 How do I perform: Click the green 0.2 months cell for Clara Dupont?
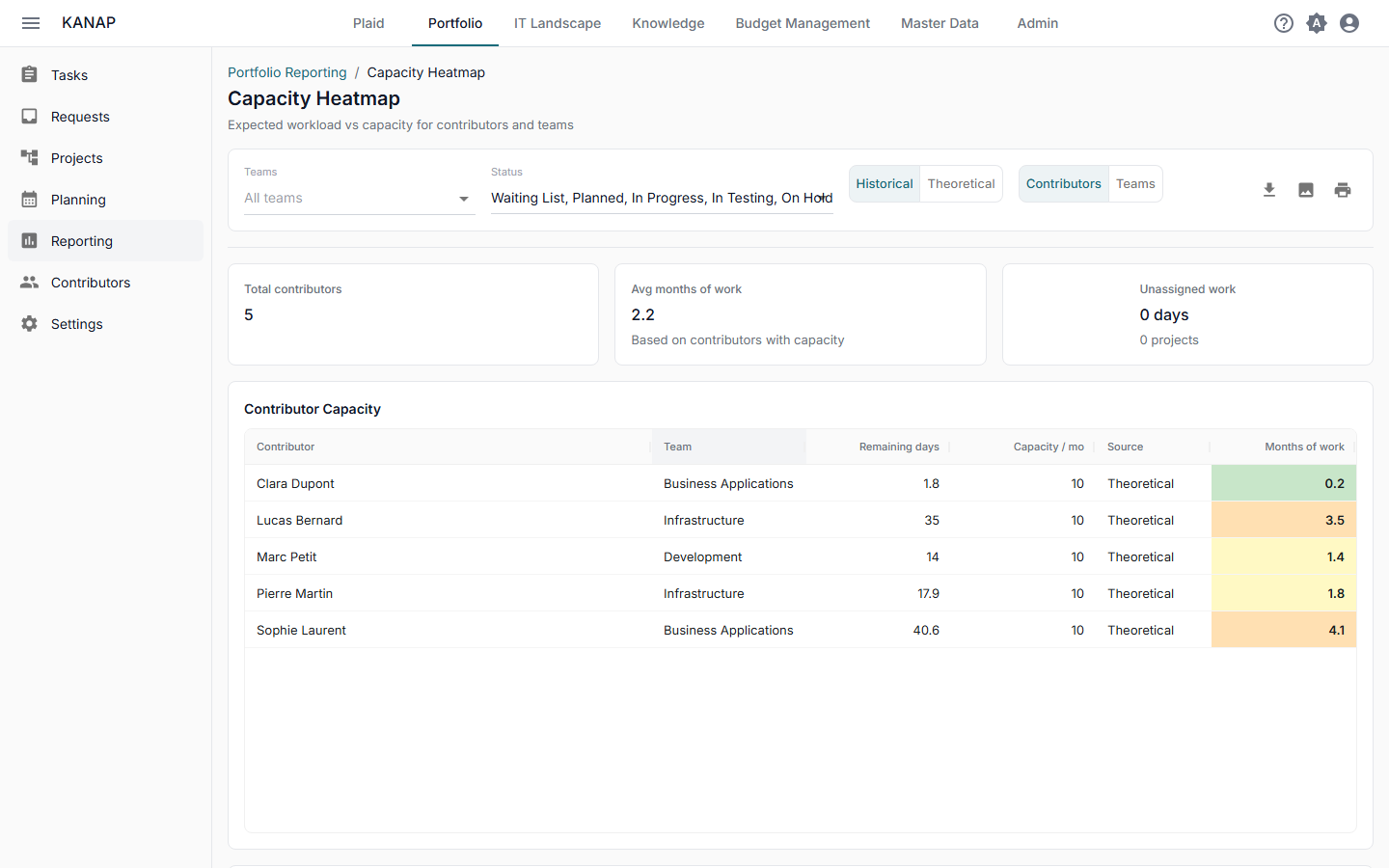(x=1284, y=483)
